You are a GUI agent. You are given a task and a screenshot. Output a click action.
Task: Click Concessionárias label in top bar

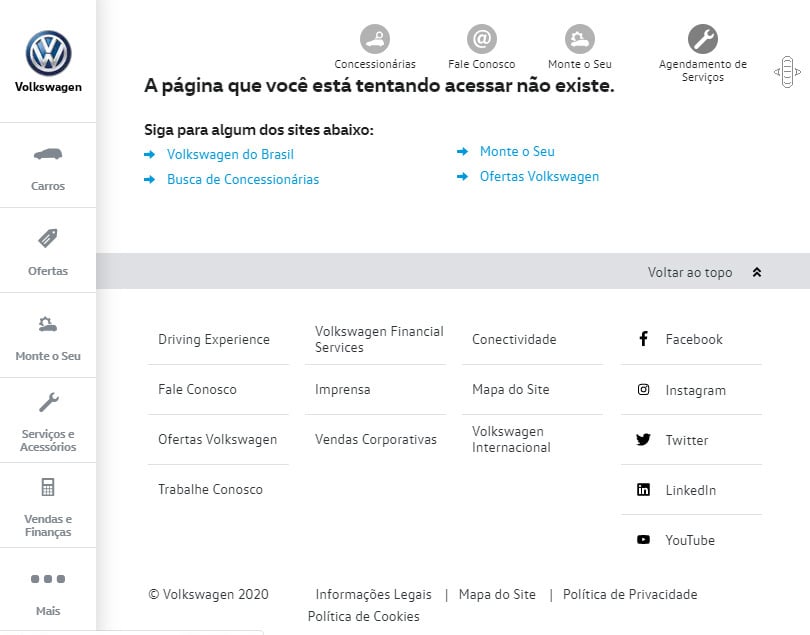pyautogui.click(x=375, y=64)
